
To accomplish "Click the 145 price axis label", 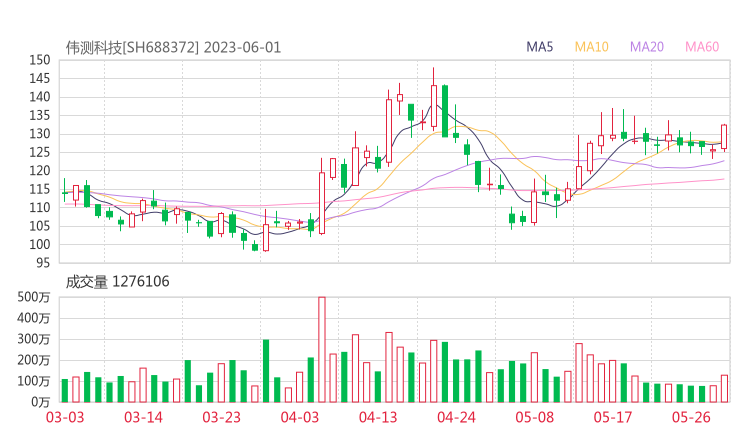I will pos(40,78).
